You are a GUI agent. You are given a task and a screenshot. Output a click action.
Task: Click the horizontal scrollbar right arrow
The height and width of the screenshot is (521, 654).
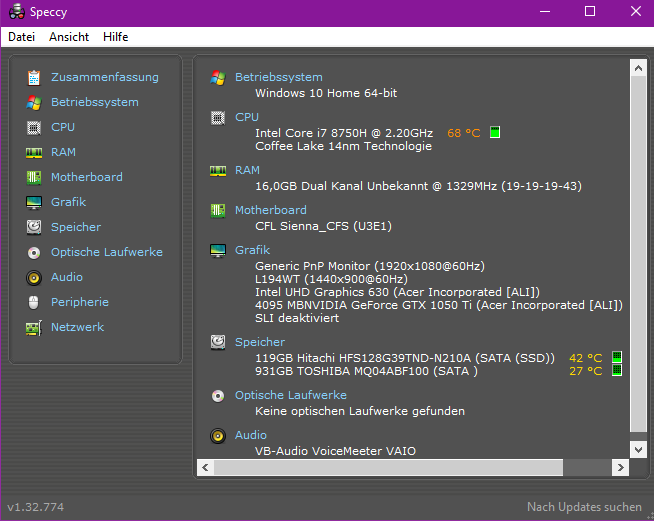click(621, 468)
